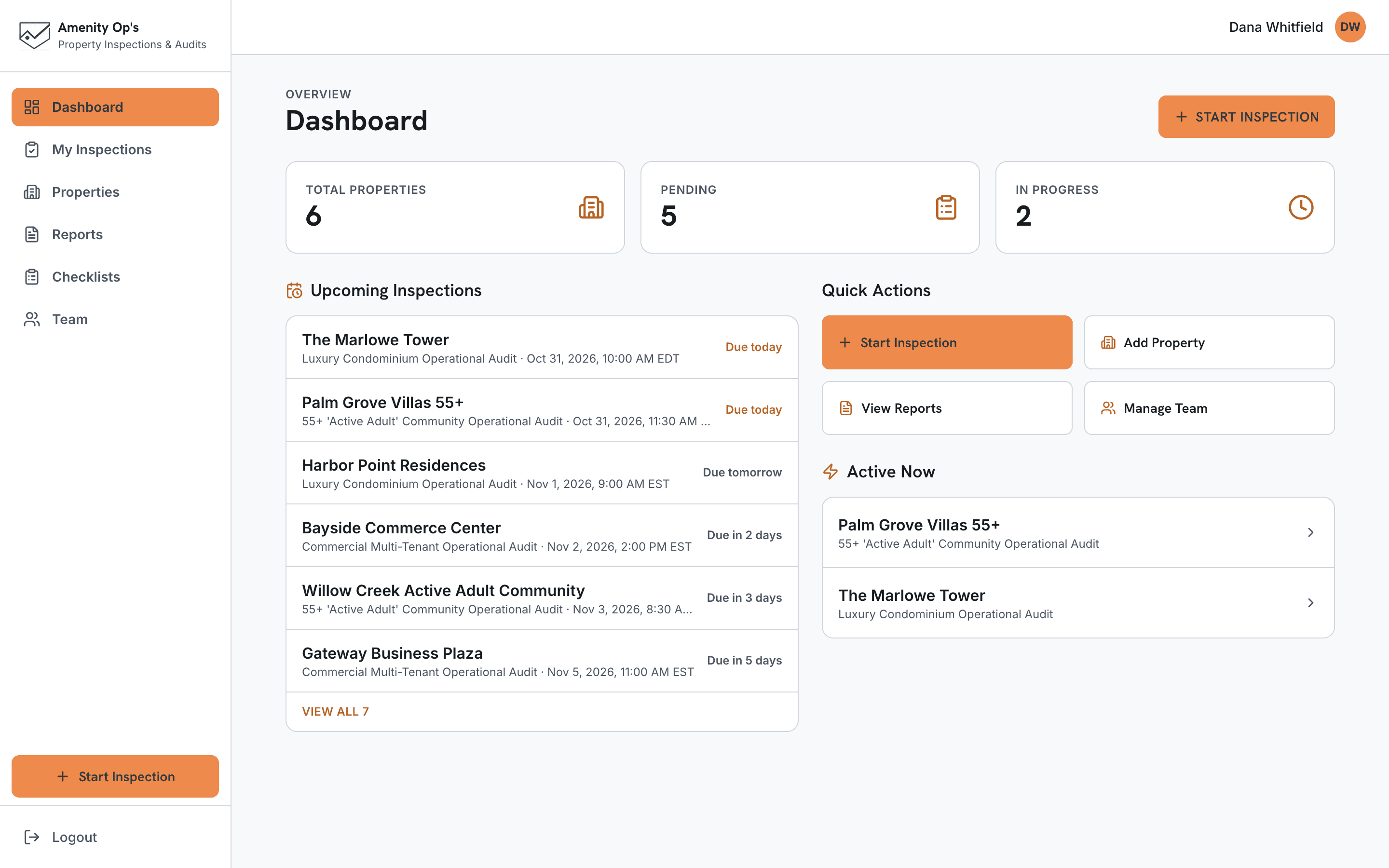The width and height of the screenshot is (1389, 868).
Task: Select Checklists from the sidebar
Action: click(115, 277)
